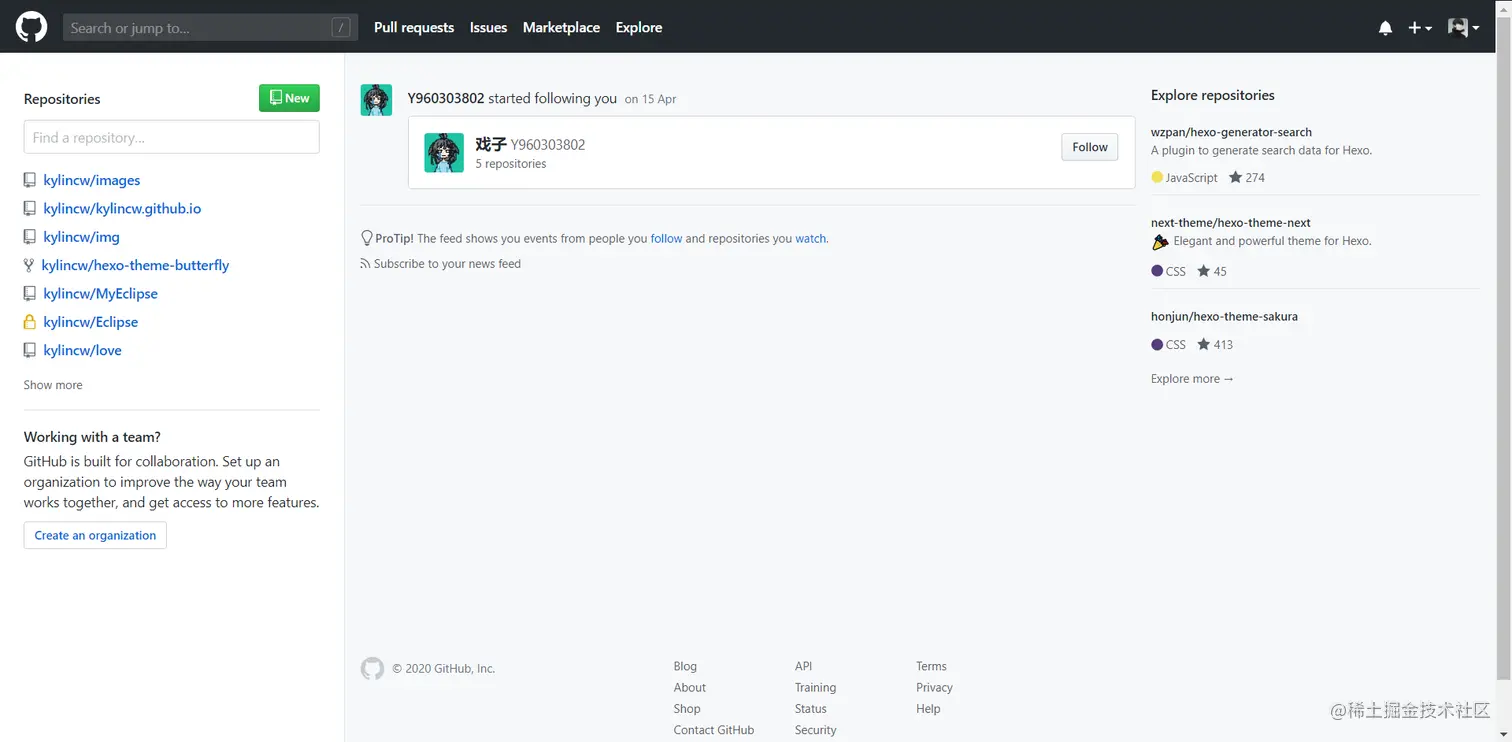Click the repo icon beside kylincw/kylincw.github.io
Viewport: 1512px width, 742px height.
pos(30,209)
